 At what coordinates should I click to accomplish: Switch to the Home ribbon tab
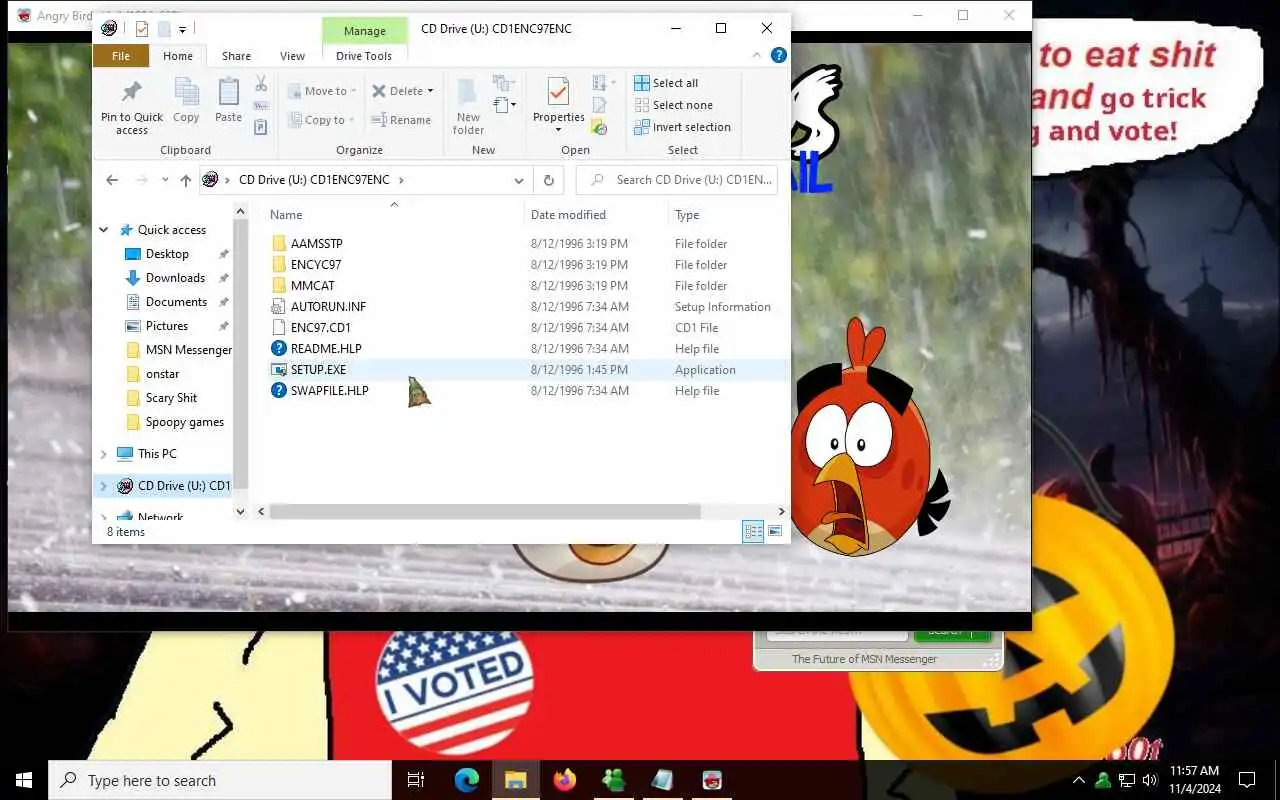coord(178,56)
